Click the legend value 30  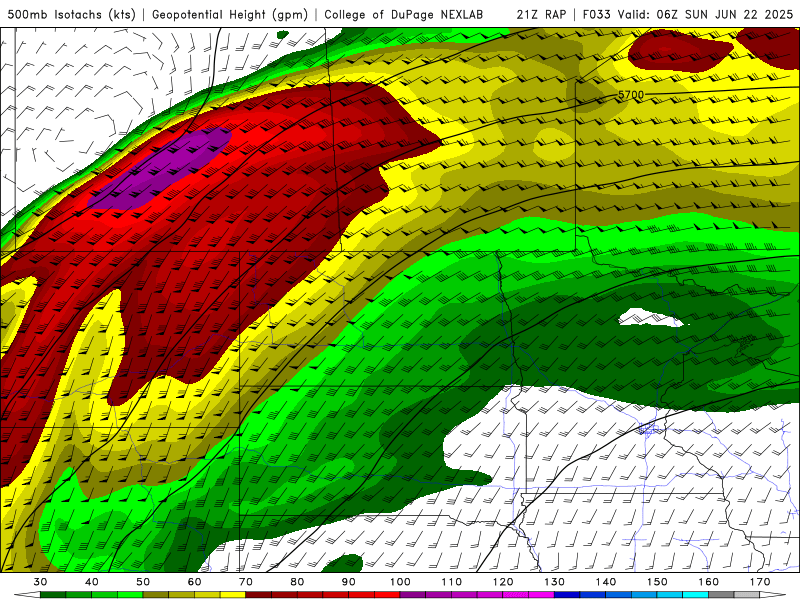(40, 582)
